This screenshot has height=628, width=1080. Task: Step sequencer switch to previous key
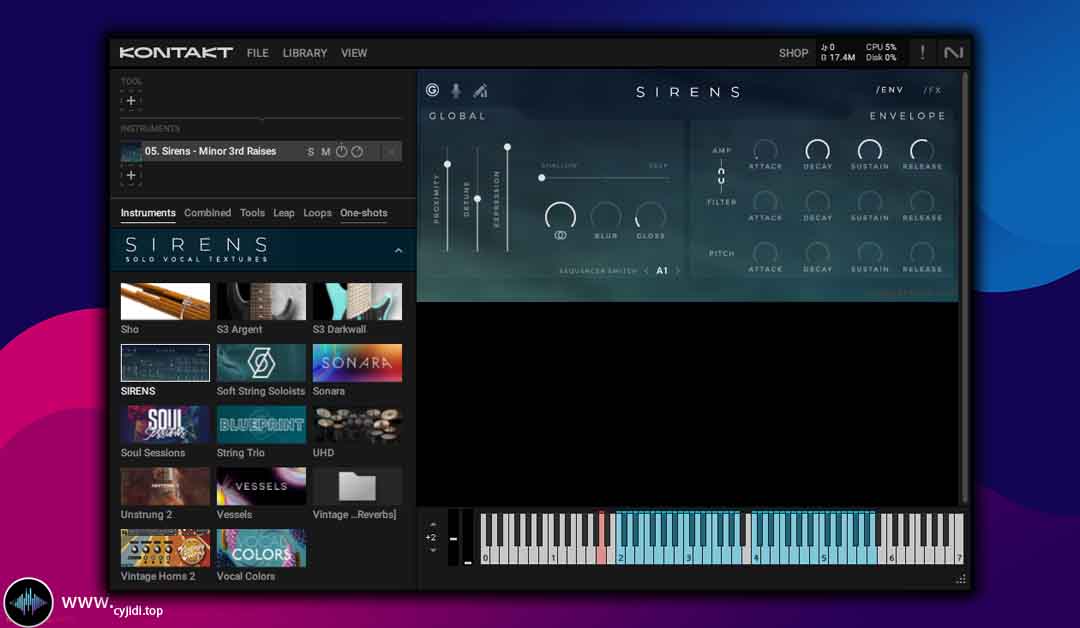pos(646,271)
